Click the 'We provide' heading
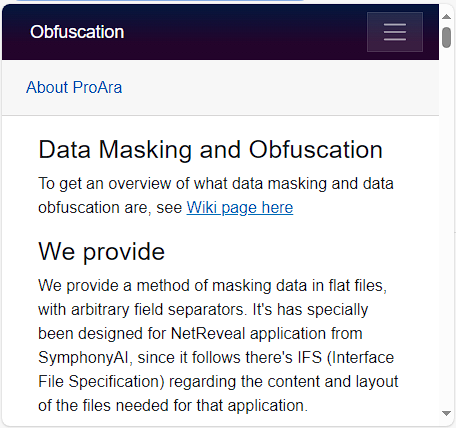The height and width of the screenshot is (428, 456). coord(101,251)
